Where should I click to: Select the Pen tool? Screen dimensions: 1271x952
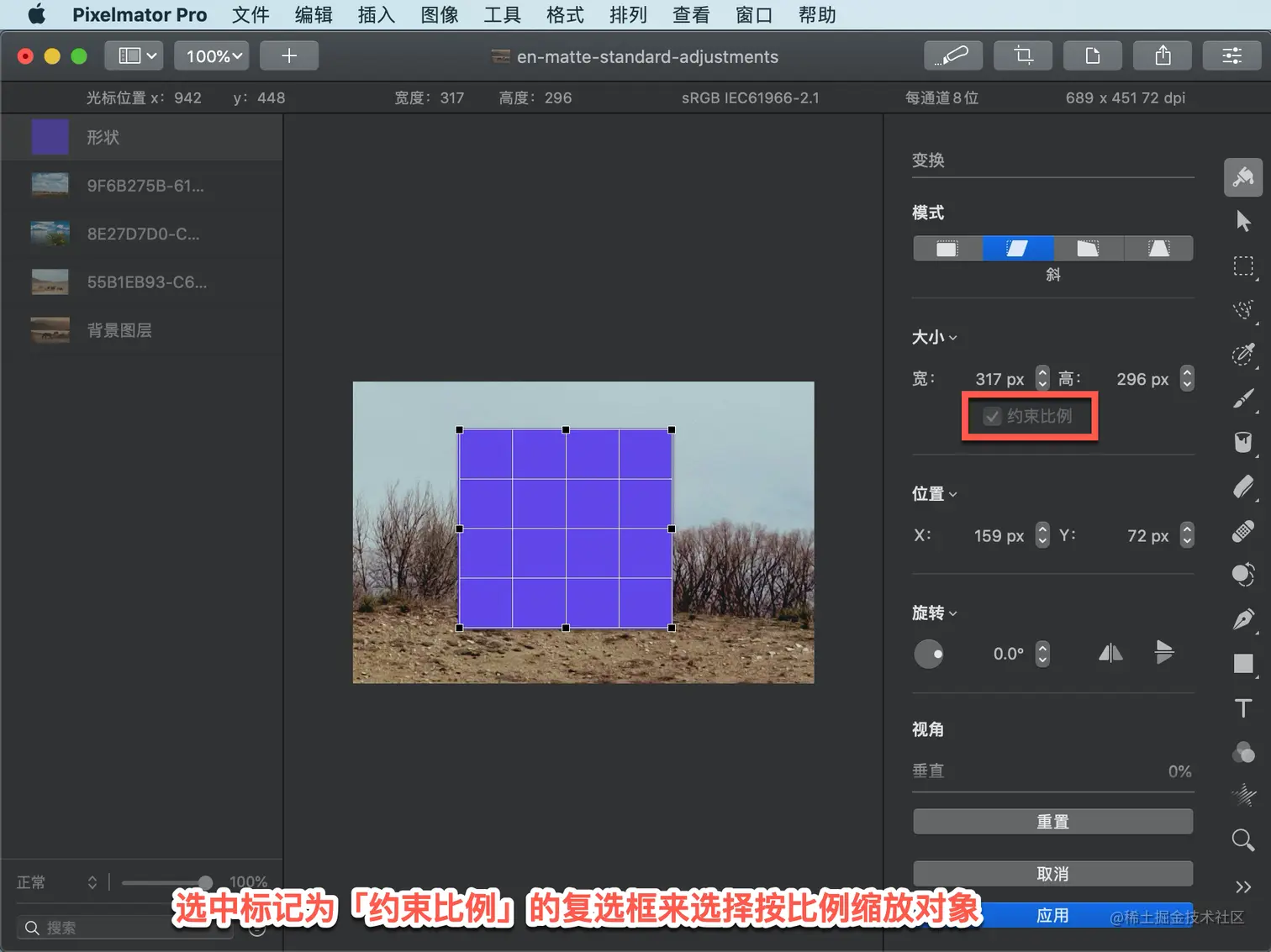tap(1243, 619)
